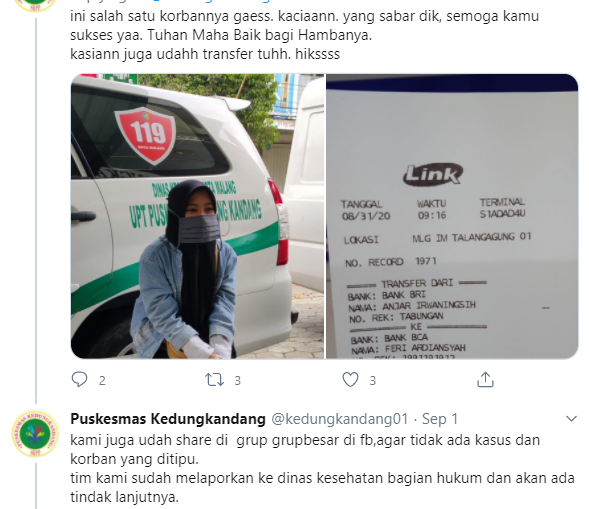This screenshot has width=589, height=509.
Task: Click the partial avatar at top left
Action: pos(35,5)
